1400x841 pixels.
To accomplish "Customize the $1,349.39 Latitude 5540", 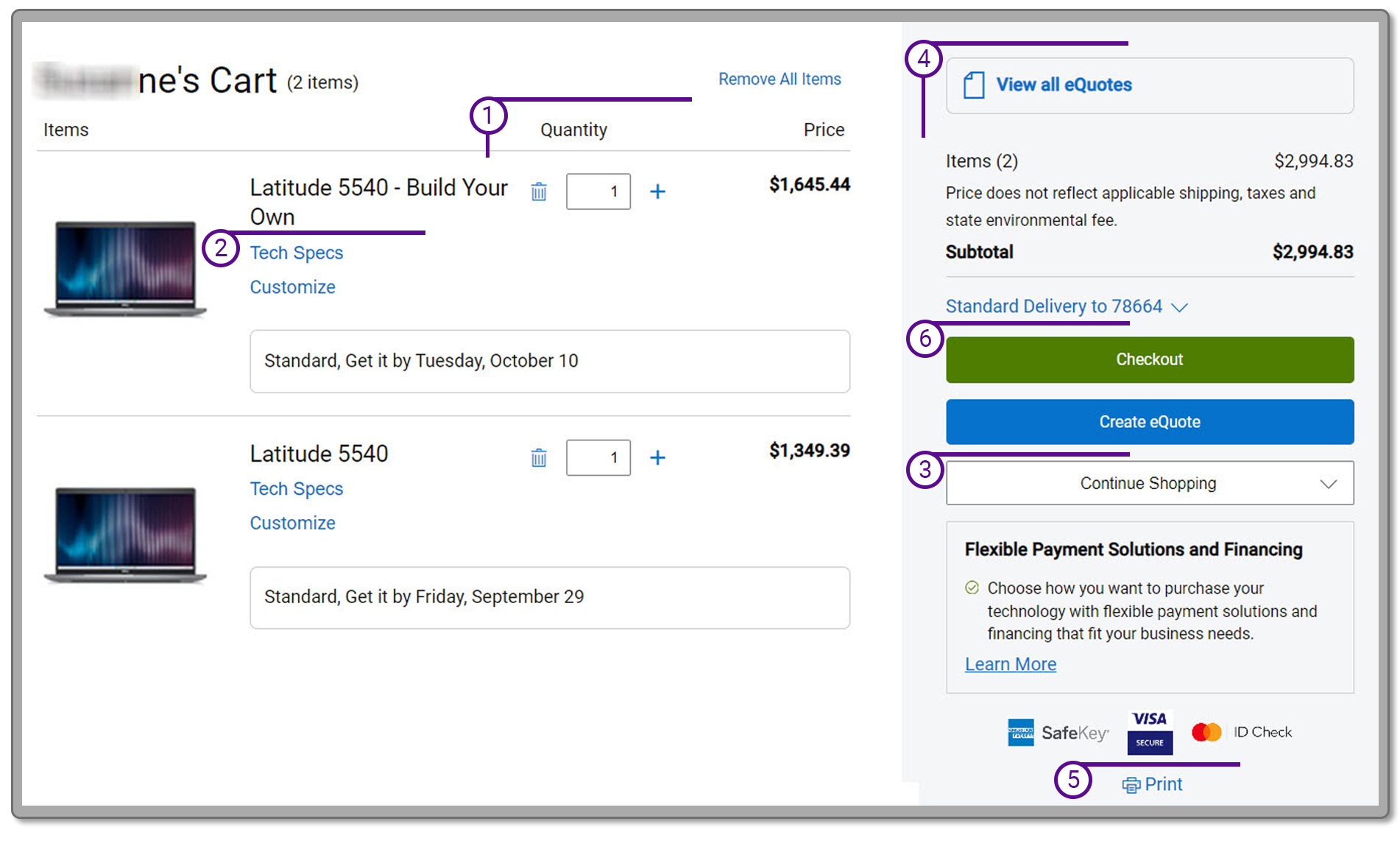I will click(293, 523).
